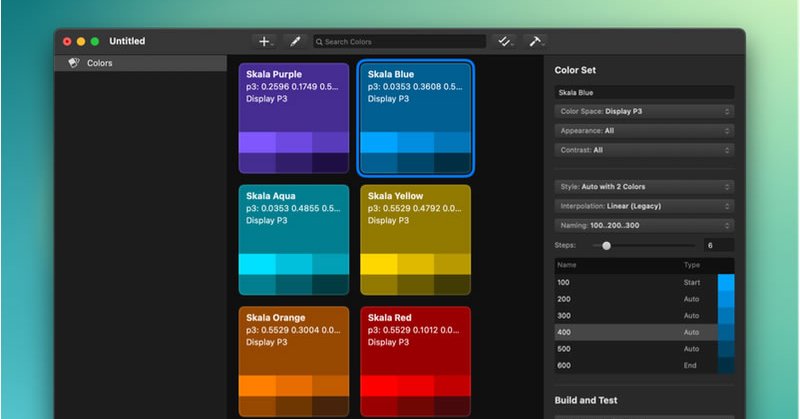Screen dimensions: 800x419
Task: Select the eyedropper tool
Action: pos(295,42)
